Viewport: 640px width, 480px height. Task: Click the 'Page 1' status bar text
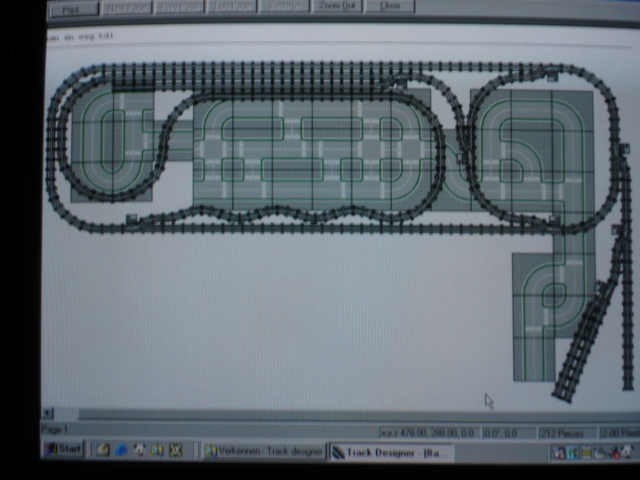tap(55, 429)
